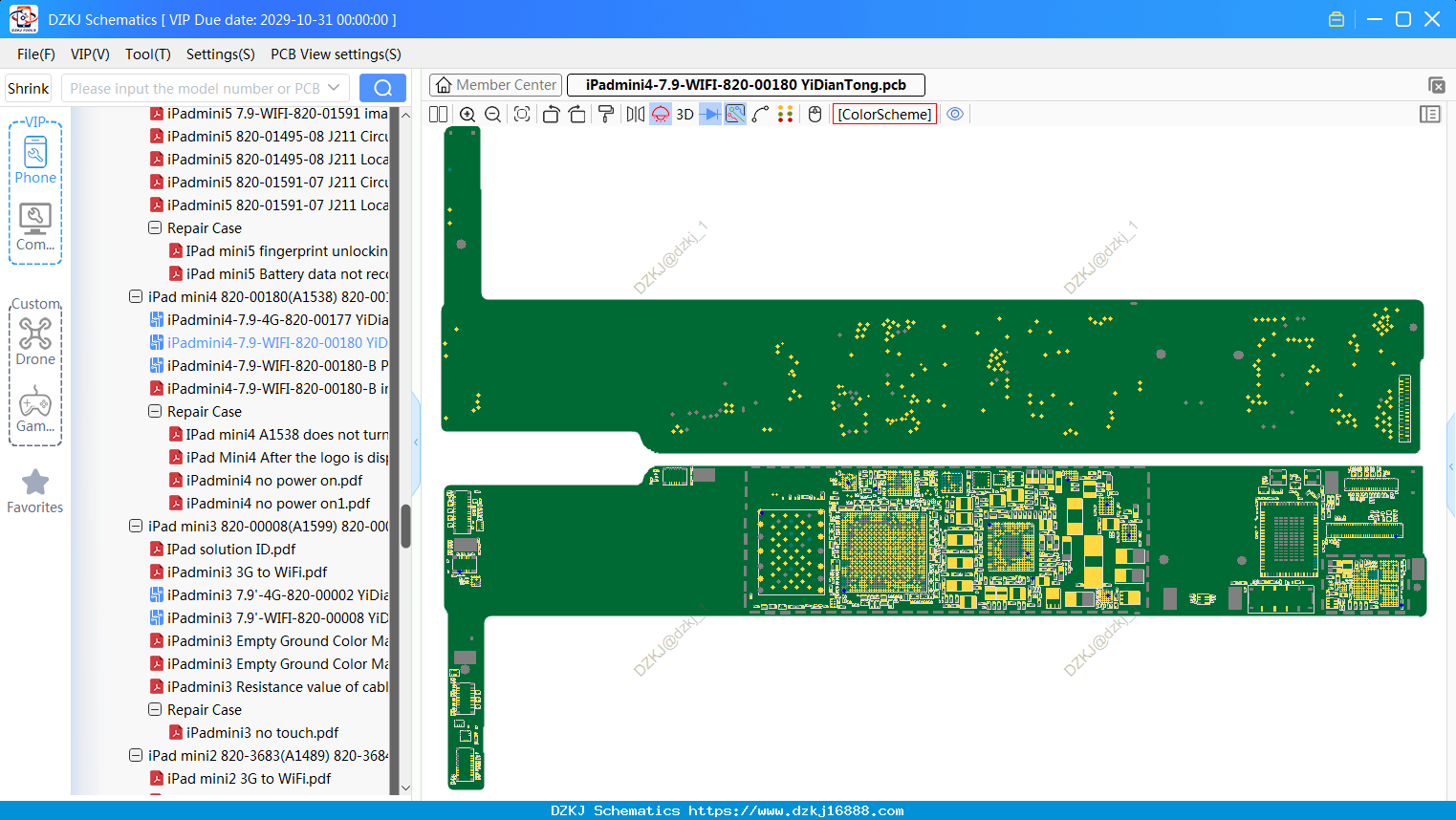
Task: Open iPadmini4-7.9-4G-820-00177 YiDianTong file
Action: pyautogui.click(x=270, y=320)
